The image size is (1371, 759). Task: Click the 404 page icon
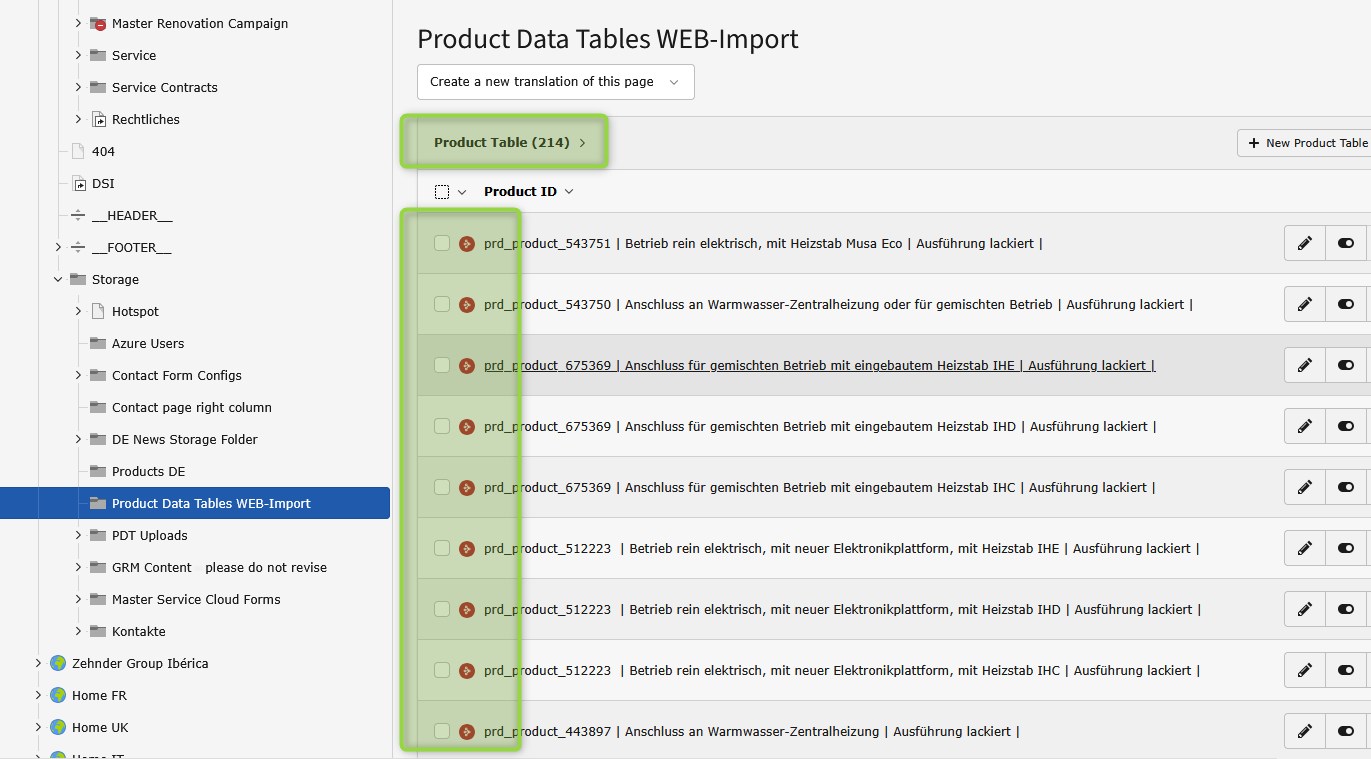[78, 151]
